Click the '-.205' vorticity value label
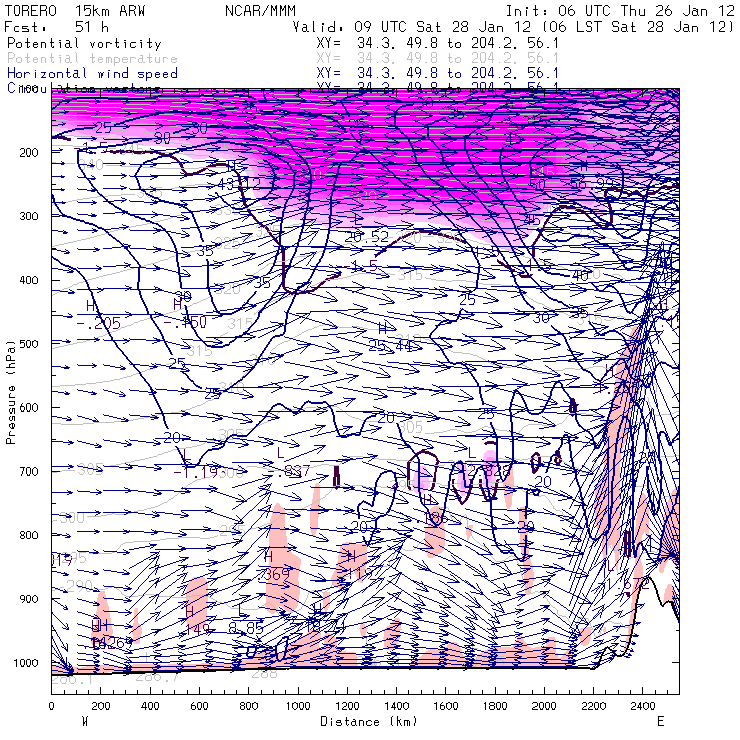740x740 pixels. (x=99, y=324)
